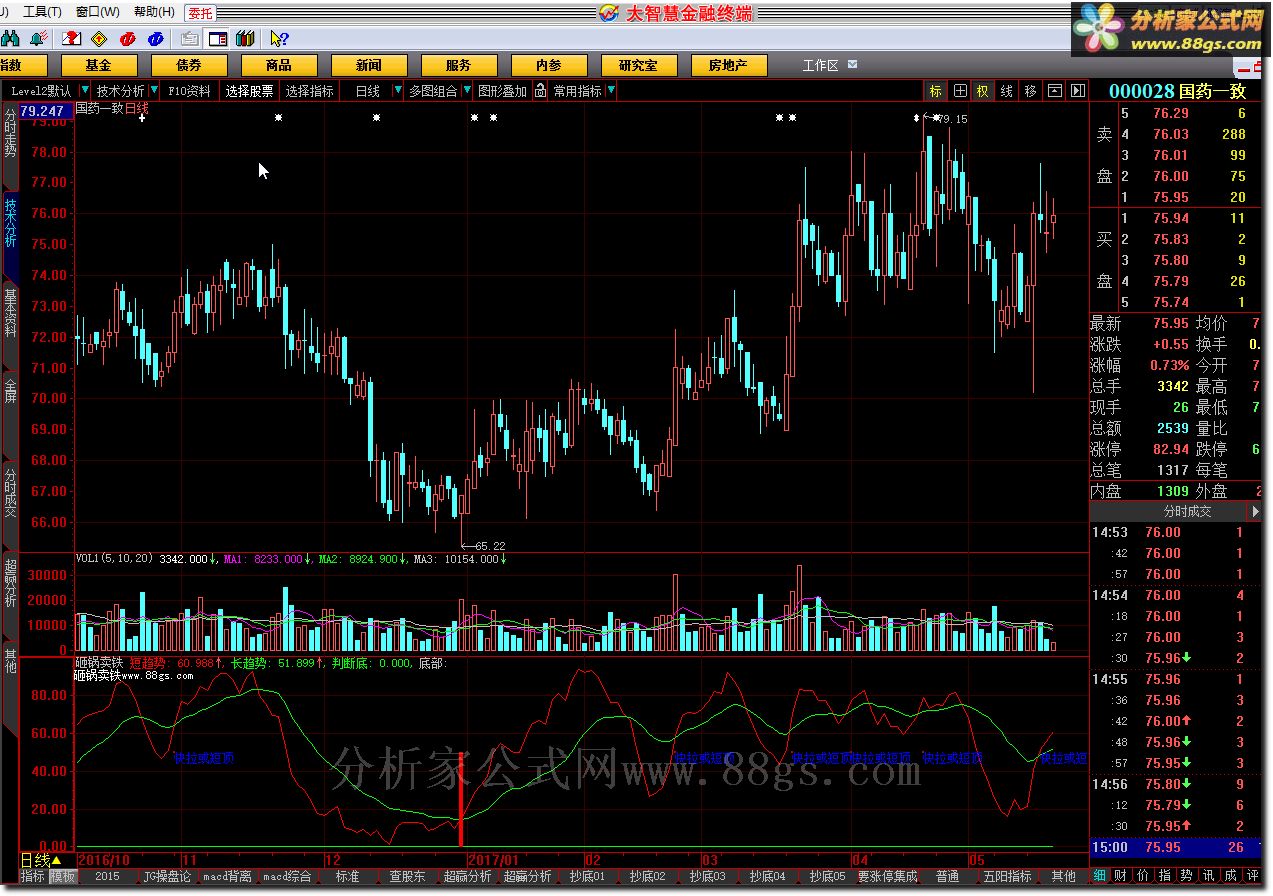This screenshot has height=896, width=1273.
Task: Toggle the 权 rights-adjust button
Action: tap(983, 91)
